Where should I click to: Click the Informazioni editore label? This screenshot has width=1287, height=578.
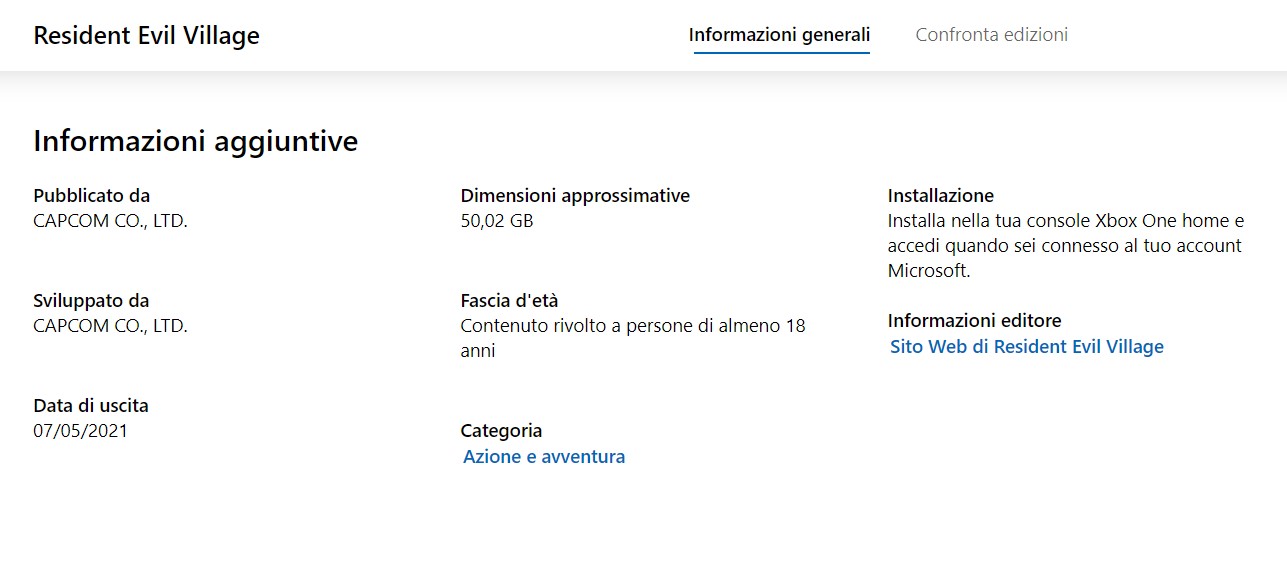click(975, 321)
